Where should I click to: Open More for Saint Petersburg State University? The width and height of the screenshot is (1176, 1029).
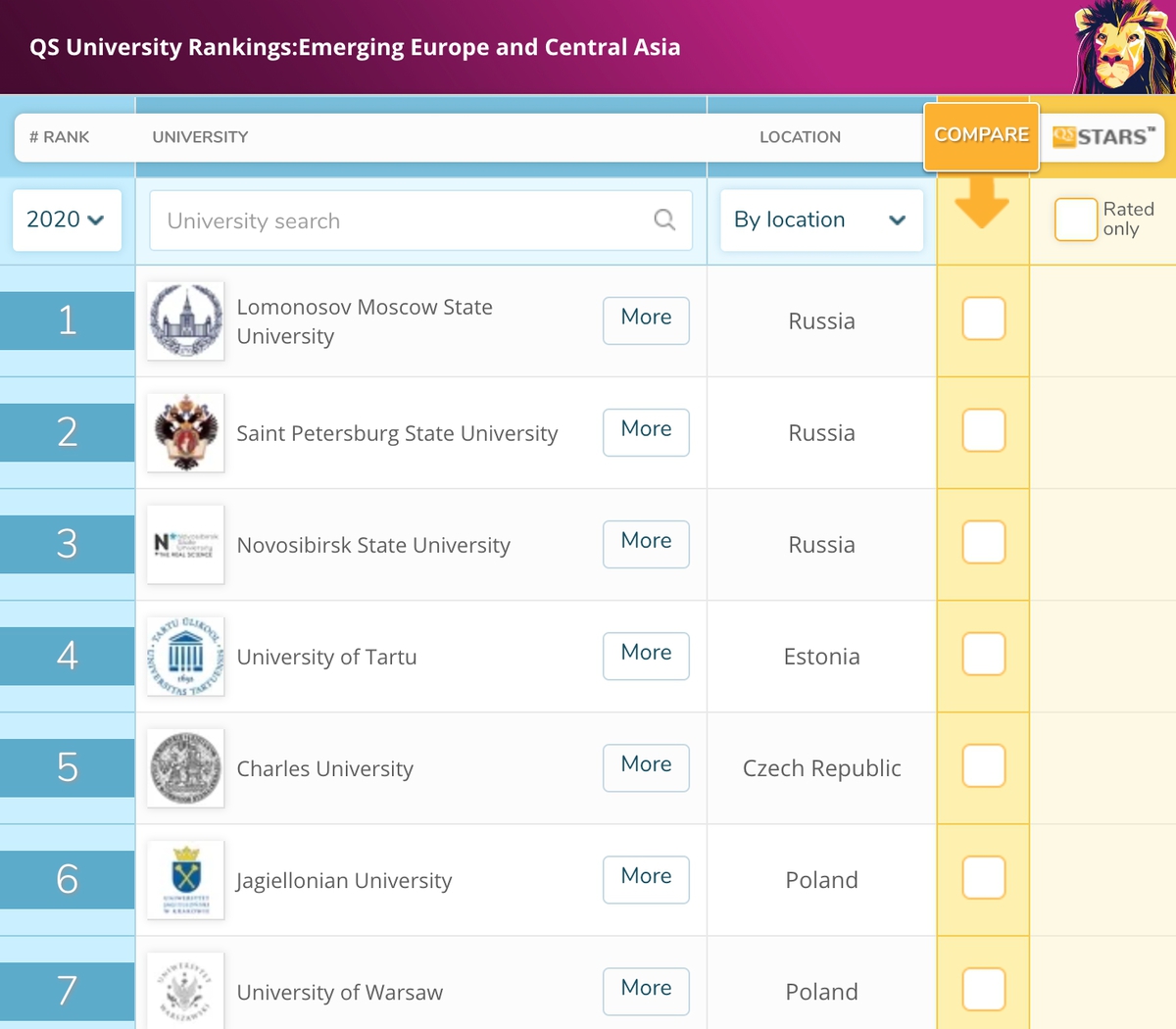click(x=646, y=432)
